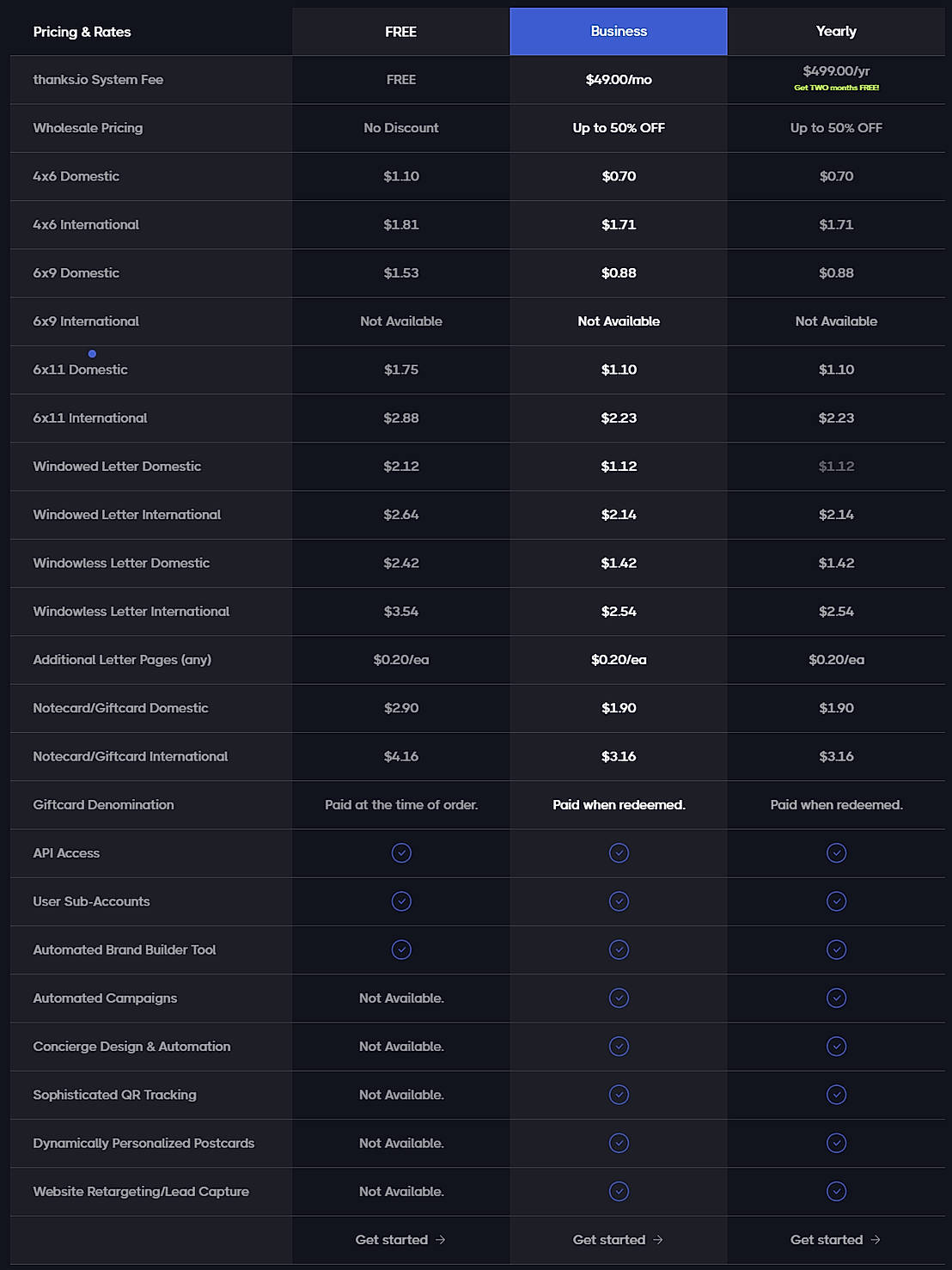Click Sophisticated QR Tracking checkmark under Yearly
This screenshot has width=952, height=1270.
tap(836, 1095)
